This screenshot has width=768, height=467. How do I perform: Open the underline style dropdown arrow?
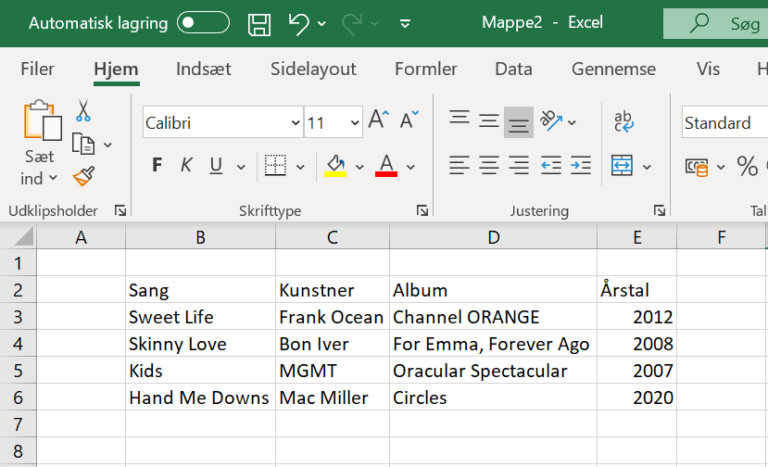click(x=240, y=167)
